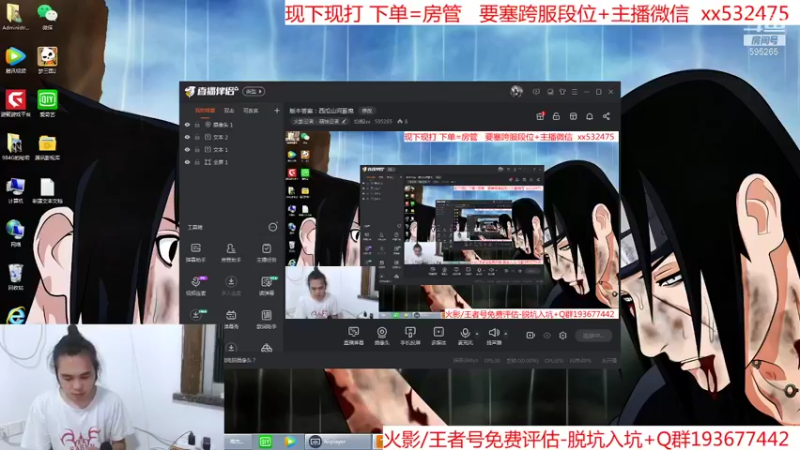800x450 pixels.
Task: Open notifications bell icon
Action: [589, 116]
